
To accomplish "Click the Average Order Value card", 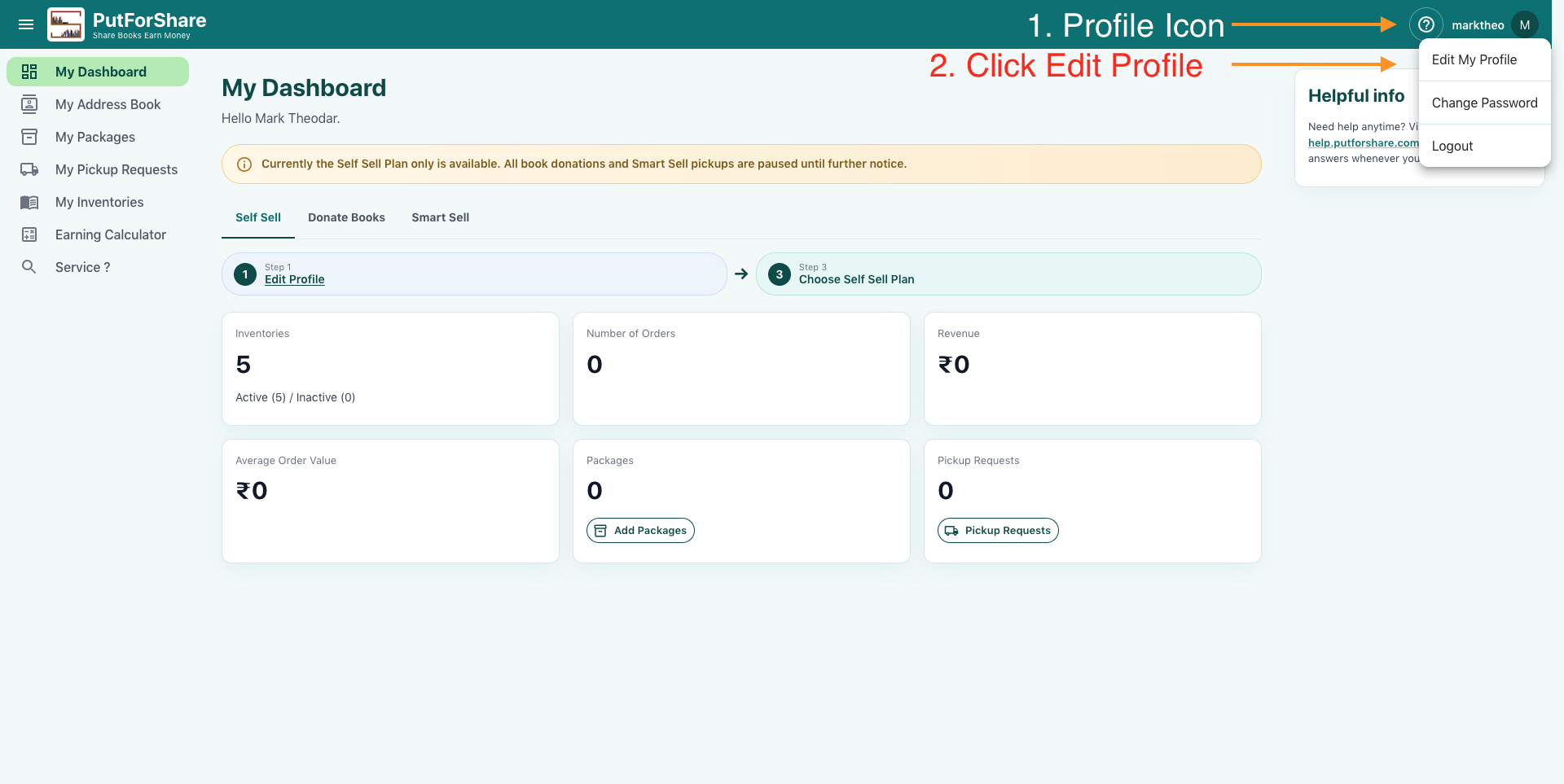I will tap(390, 501).
